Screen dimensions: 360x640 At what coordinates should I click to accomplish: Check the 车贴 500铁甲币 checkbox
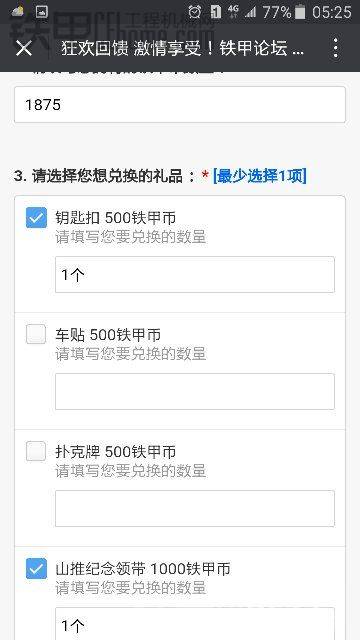point(36,334)
